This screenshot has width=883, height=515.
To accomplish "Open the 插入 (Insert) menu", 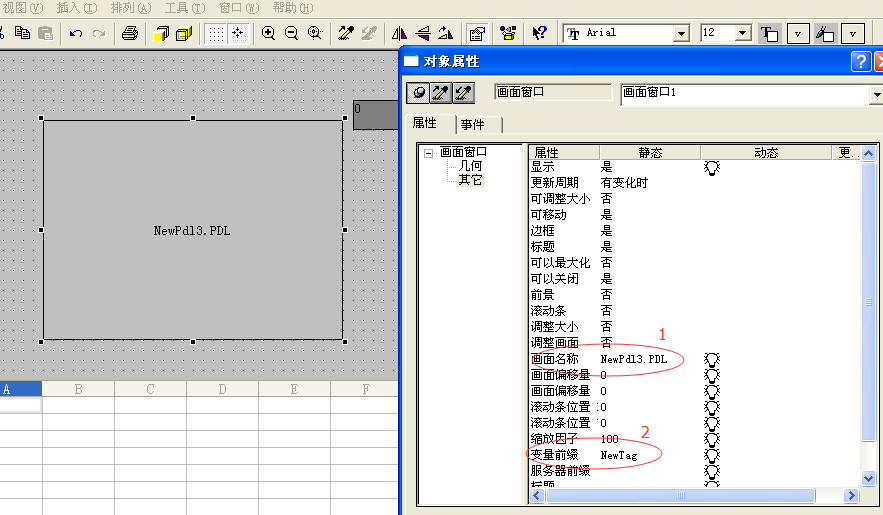I will point(77,8).
